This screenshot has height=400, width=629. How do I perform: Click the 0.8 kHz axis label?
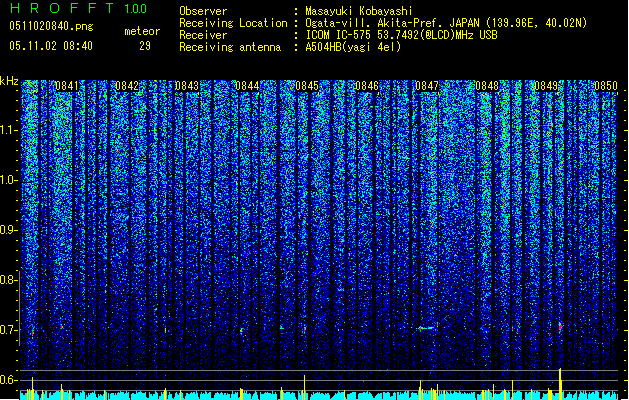click(9, 280)
